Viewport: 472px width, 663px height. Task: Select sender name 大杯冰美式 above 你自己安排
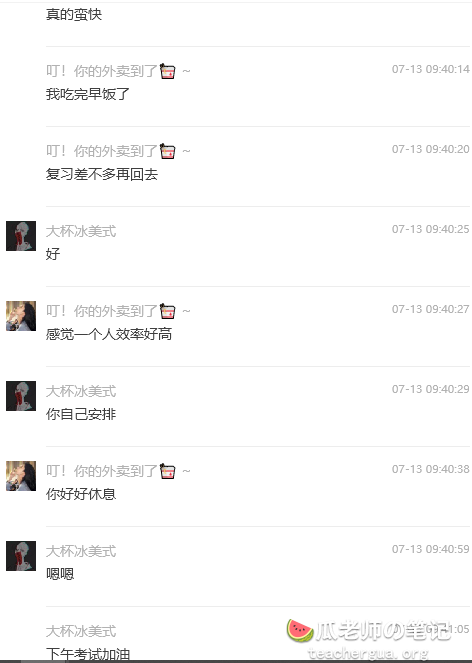[x=81, y=391]
